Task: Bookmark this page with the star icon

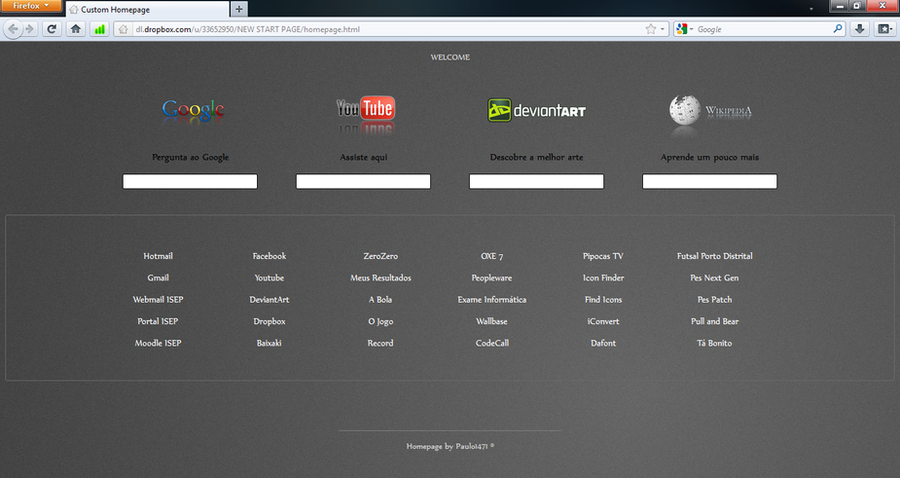Action: tap(650, 29)
